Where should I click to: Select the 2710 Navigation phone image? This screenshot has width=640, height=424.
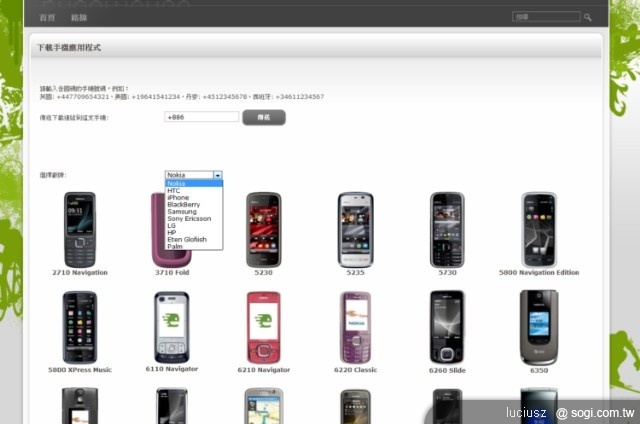pos(80,230)
